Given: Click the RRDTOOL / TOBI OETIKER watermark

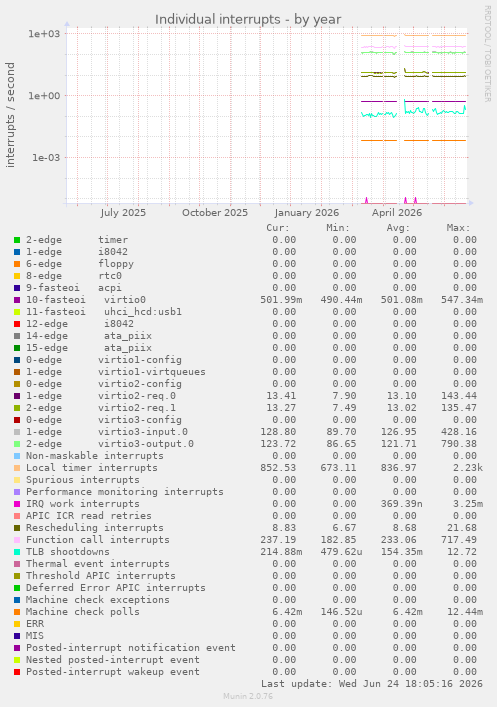Looking at the screenshot, I should pos(488,54).
